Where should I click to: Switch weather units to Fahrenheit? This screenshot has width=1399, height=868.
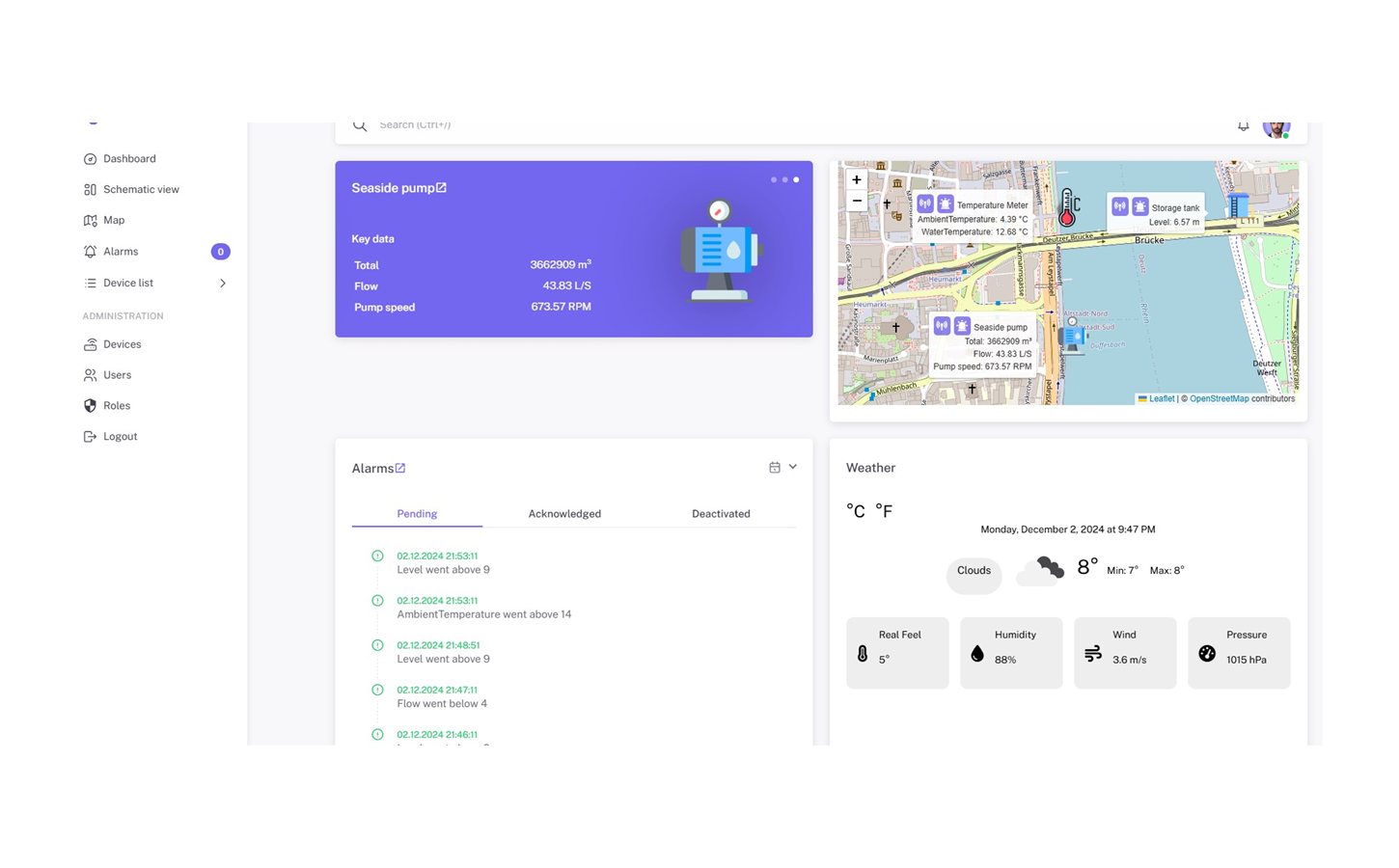click(x=885, y=510)
